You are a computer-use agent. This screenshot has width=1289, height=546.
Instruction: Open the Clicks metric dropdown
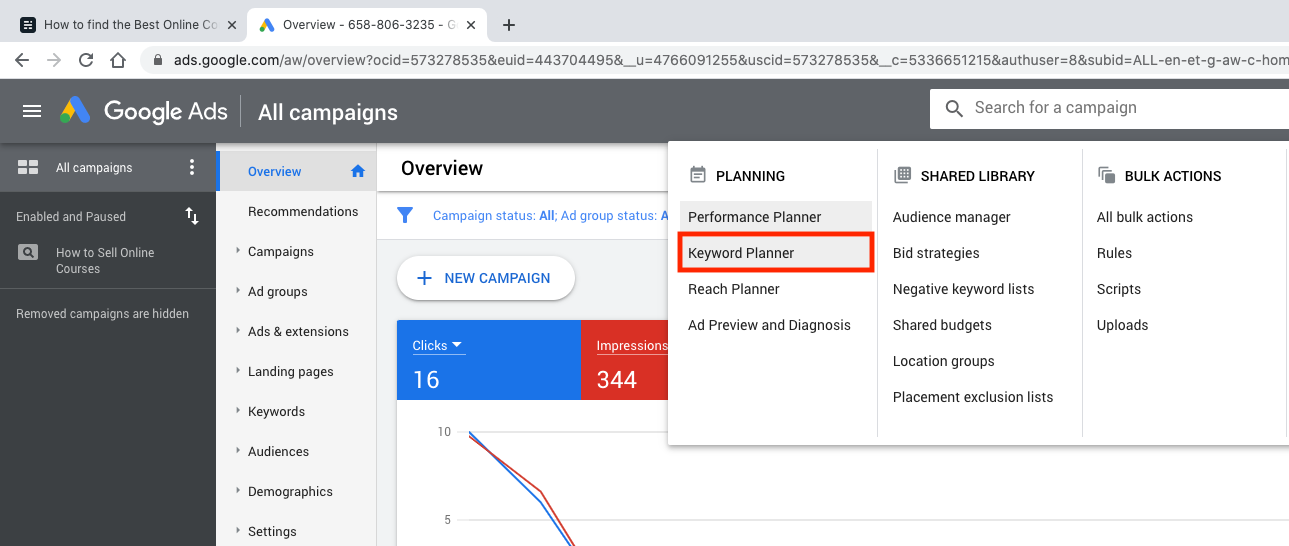(438, 346)
